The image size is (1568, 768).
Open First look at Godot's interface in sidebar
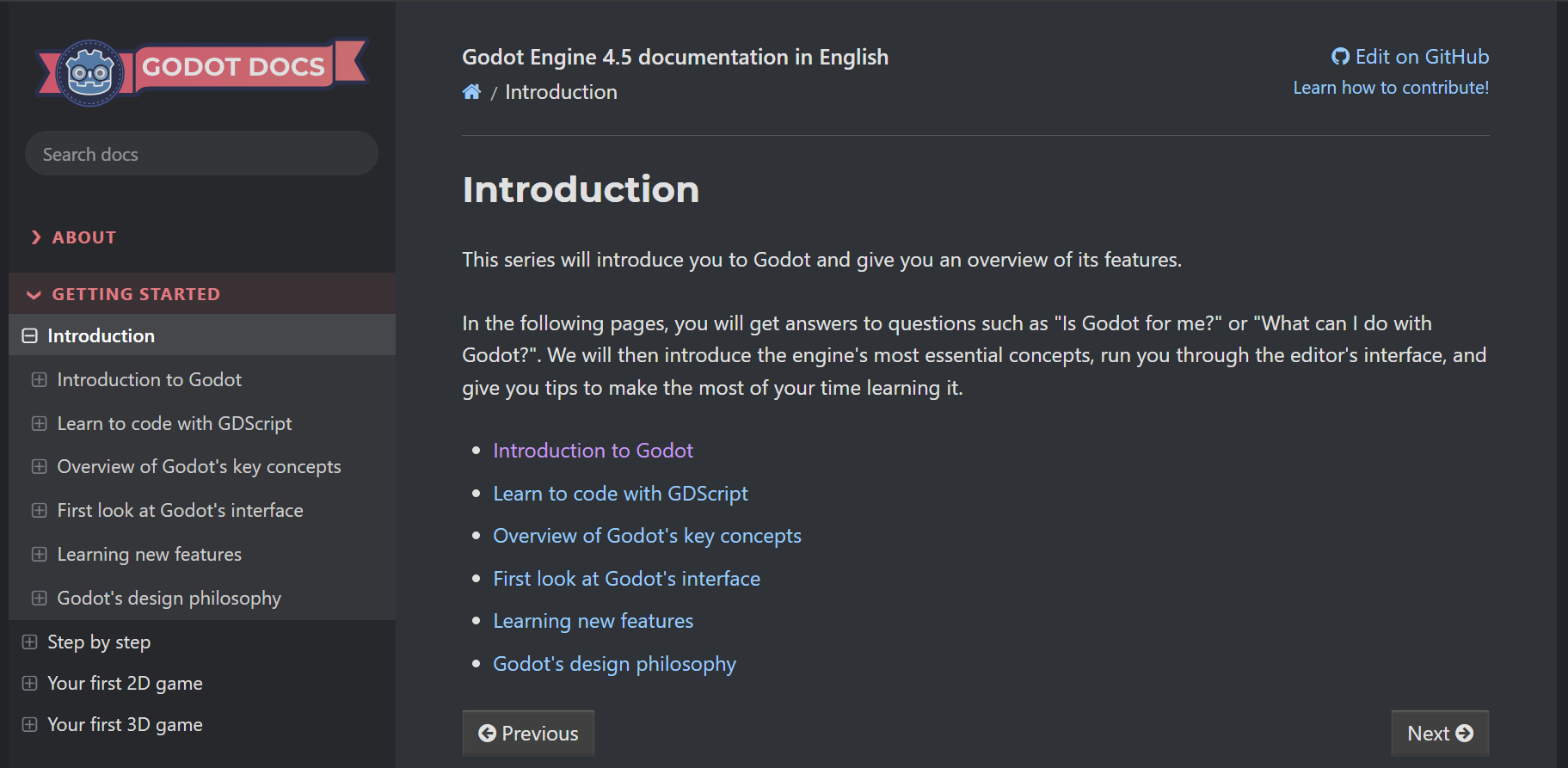coord(180,511)
